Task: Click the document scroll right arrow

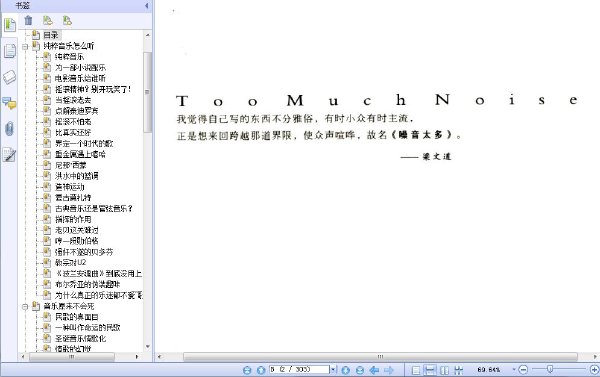Action: point(595,356)
